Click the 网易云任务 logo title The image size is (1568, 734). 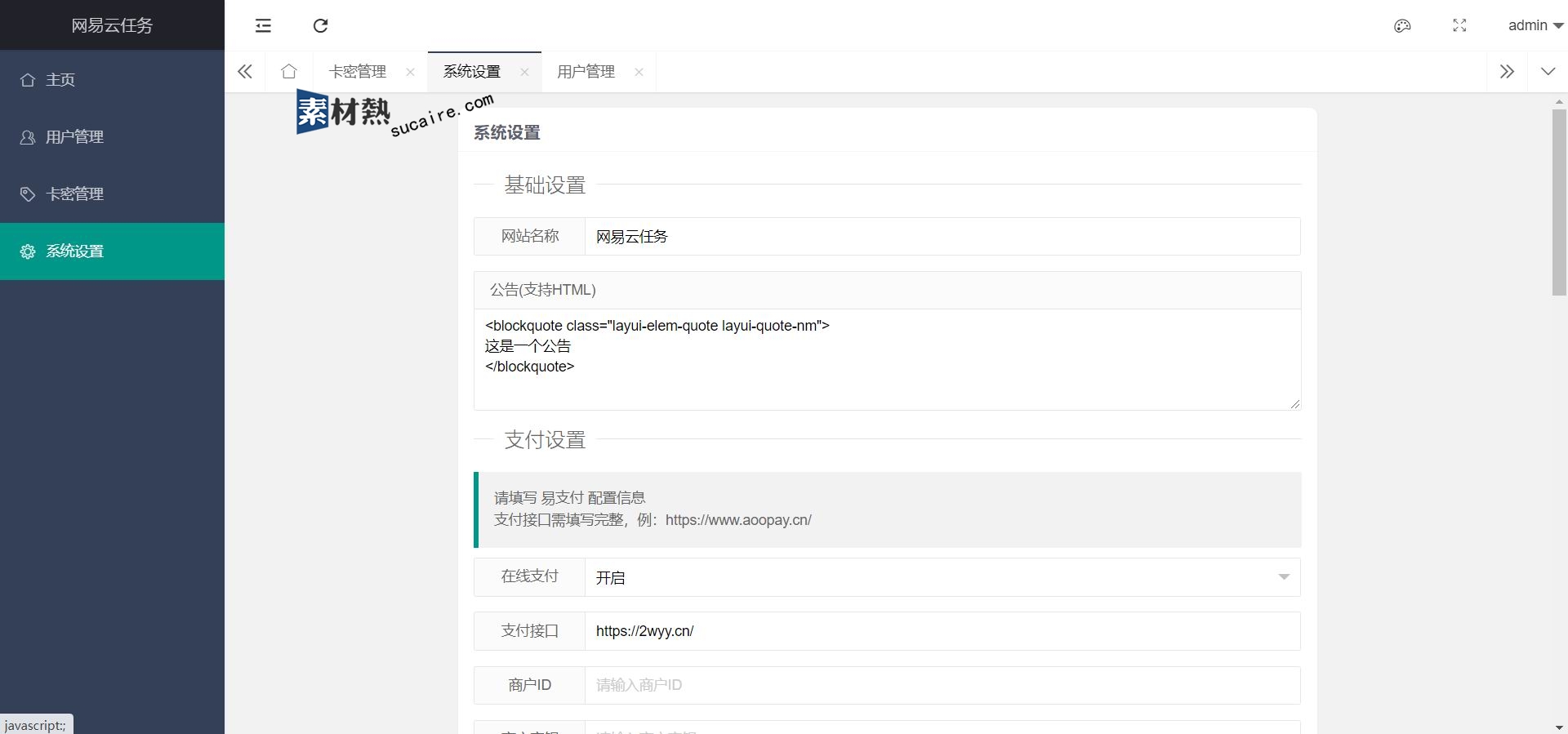112,25
